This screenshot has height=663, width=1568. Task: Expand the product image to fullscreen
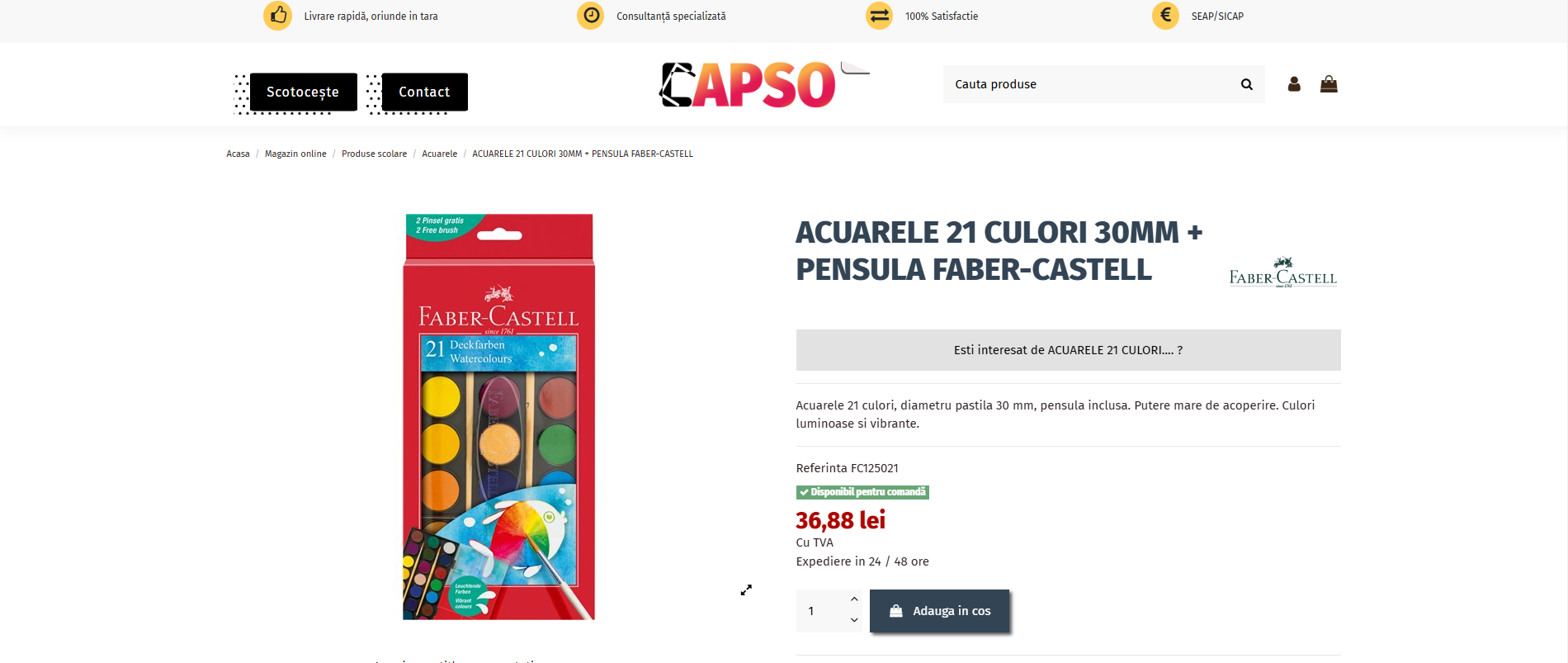tap(746, 590)
